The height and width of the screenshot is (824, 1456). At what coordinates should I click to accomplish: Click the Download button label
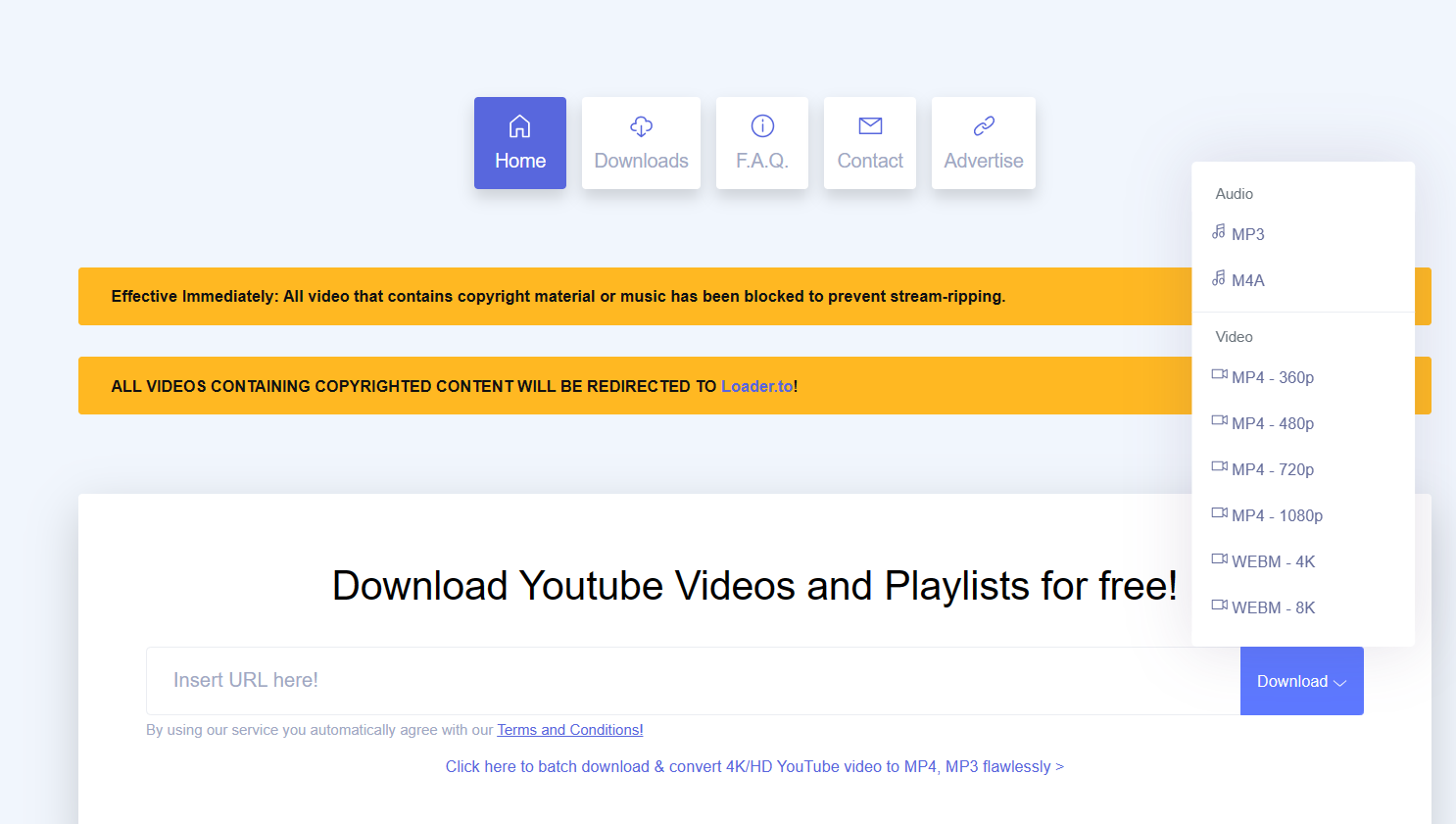click(1292, 682)
